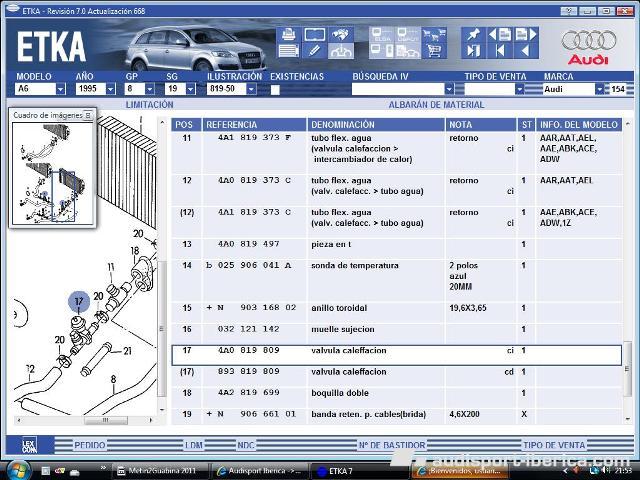Click the Info. del Modelo header
The image size is (640, 480).
(579, 125)
